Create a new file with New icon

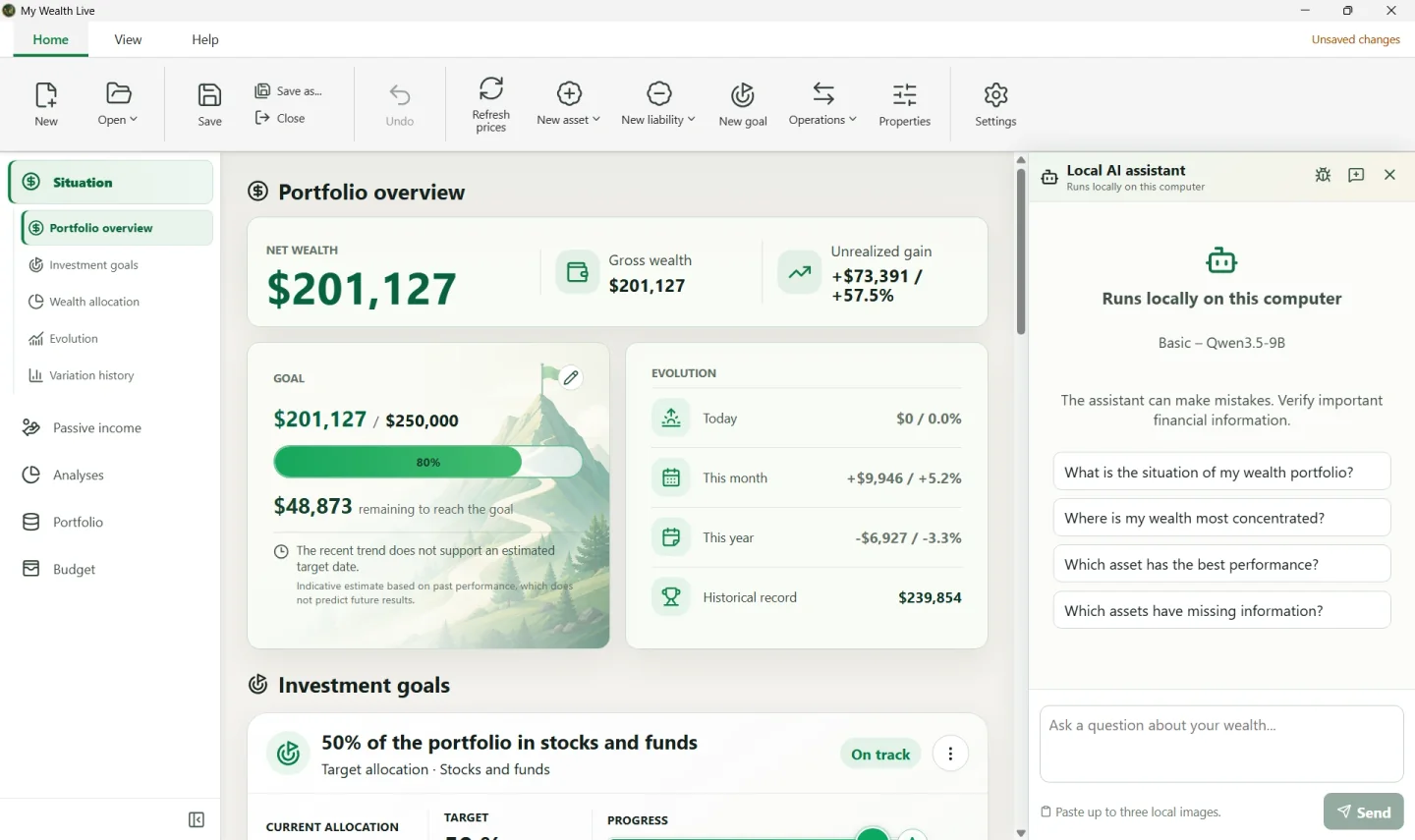pos(46,104)
